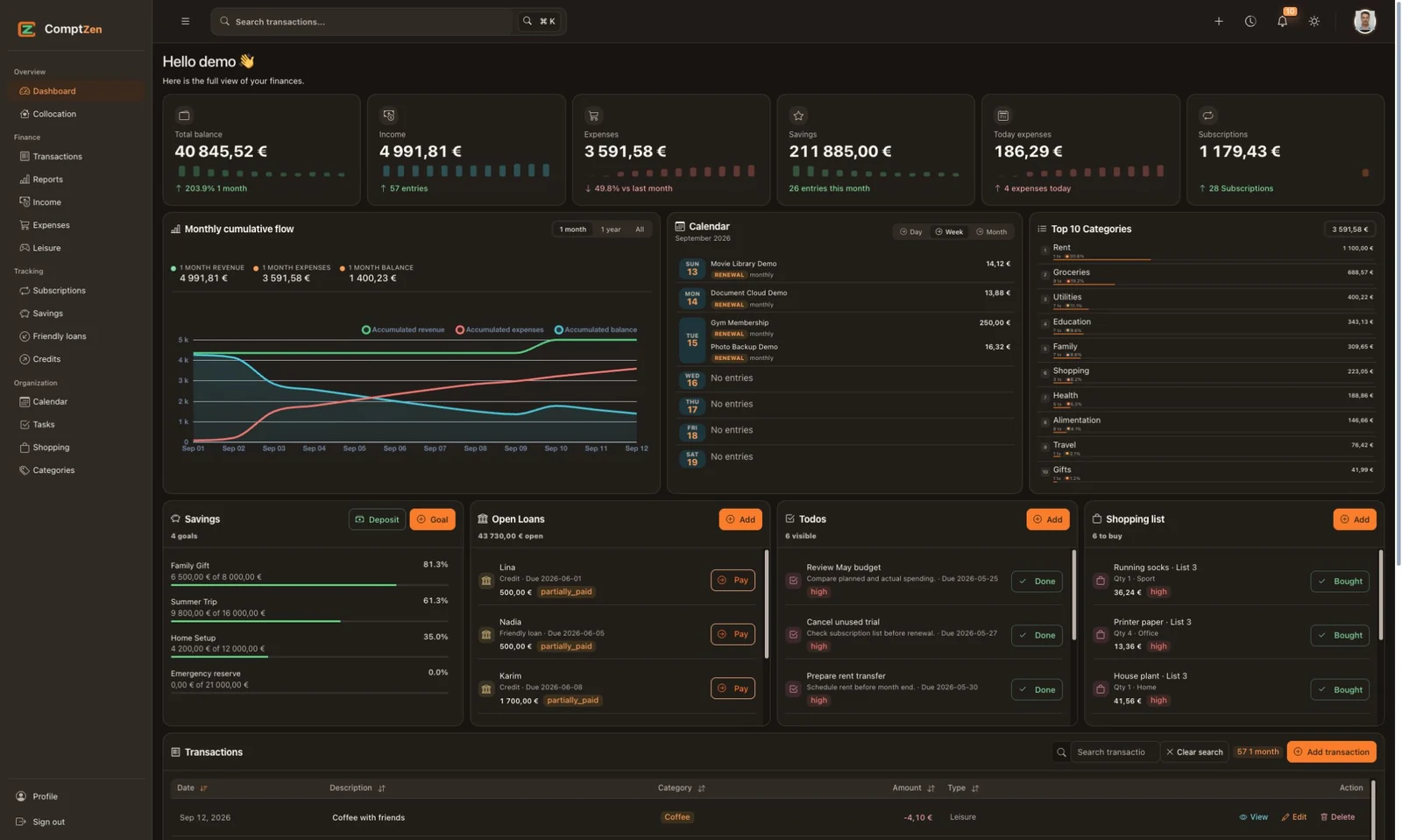Click the plus icon in the top bar
1402x840 pixels.
point(1218,21)
